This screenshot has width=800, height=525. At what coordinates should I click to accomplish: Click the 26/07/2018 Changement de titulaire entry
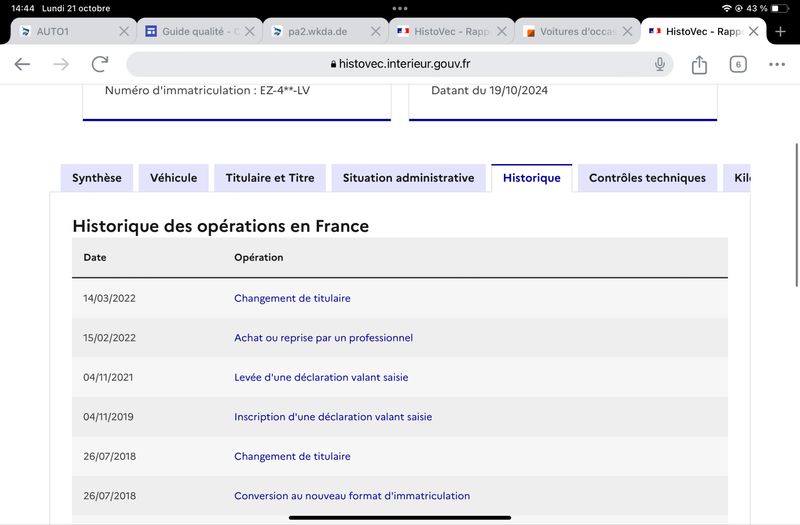tap(292, 457)
